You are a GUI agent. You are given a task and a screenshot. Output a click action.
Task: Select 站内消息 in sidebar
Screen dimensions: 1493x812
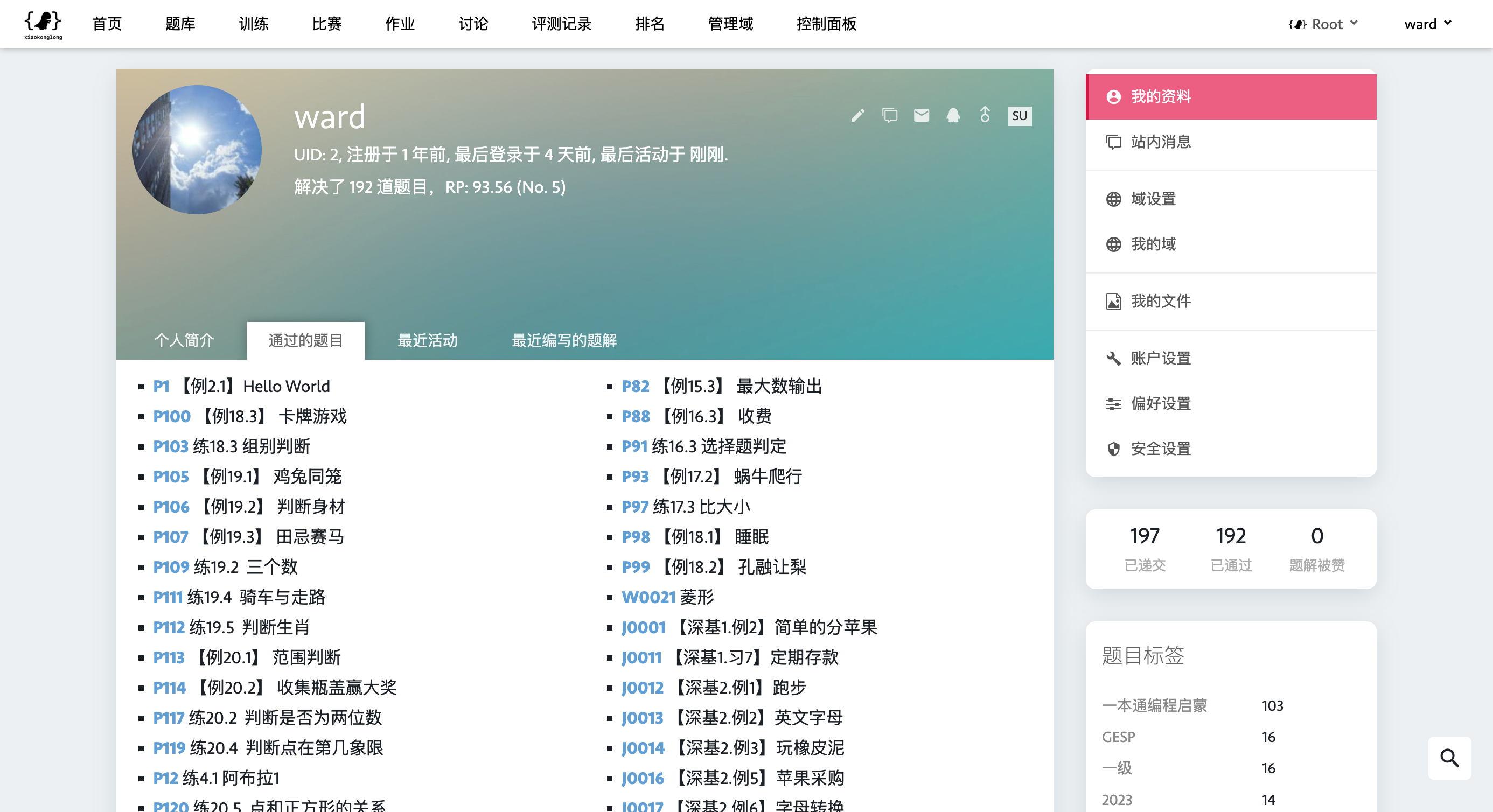(1160, 142)
